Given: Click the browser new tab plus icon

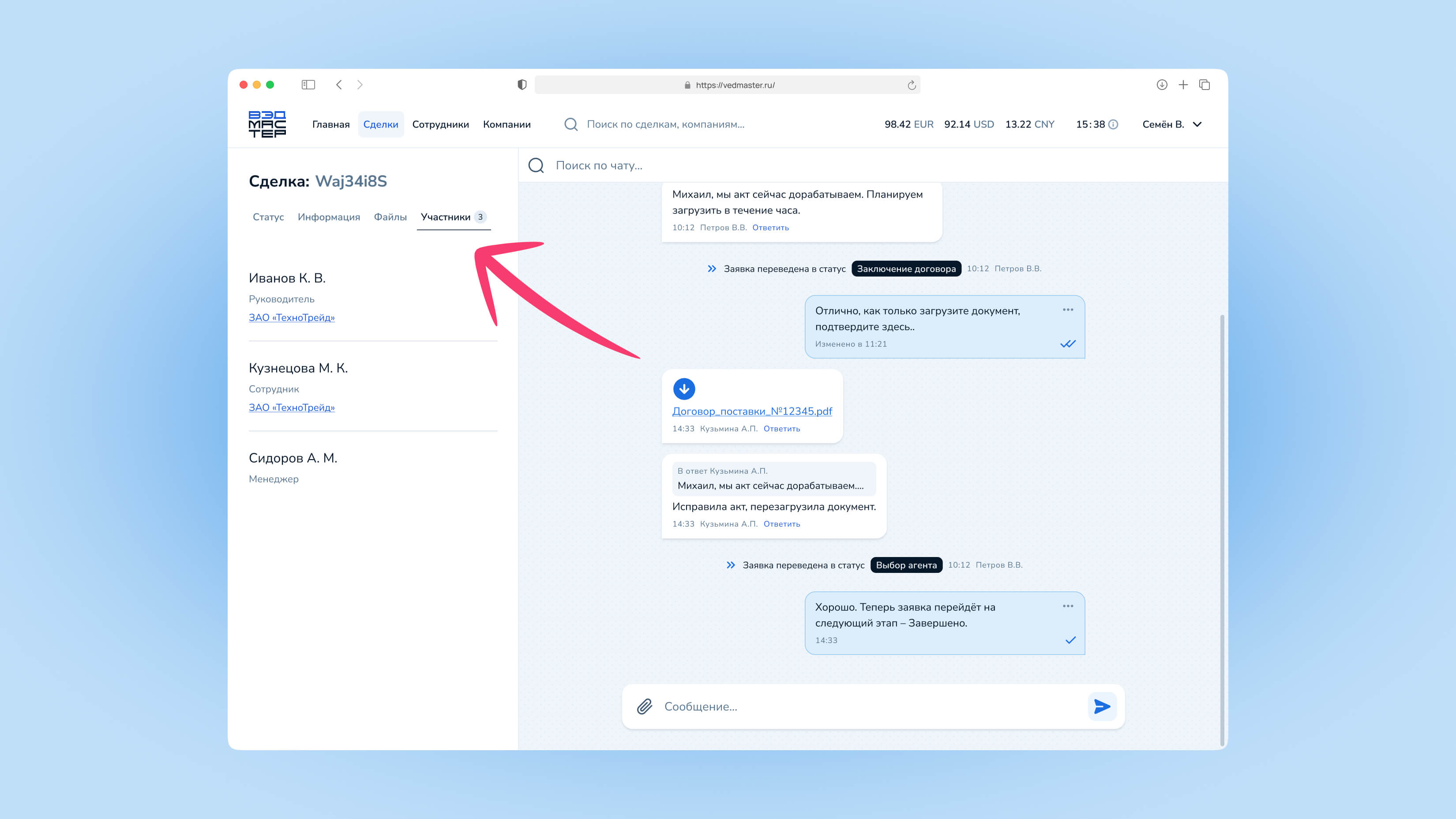Looking at the screenshot, I should [1183, 85].
